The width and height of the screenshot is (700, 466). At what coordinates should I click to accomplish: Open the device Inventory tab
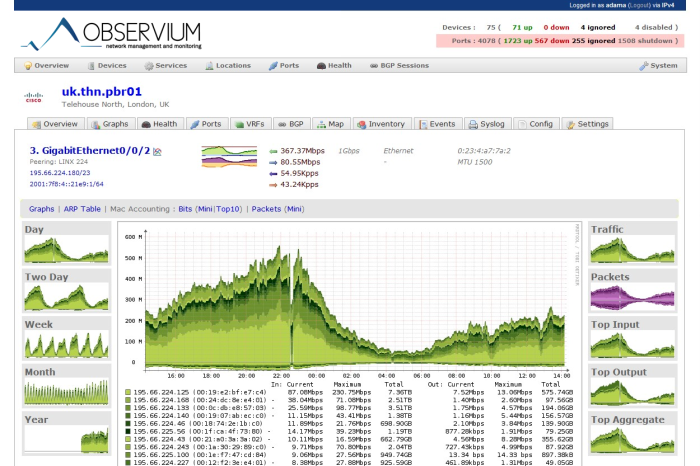click(x=381, y=124)
